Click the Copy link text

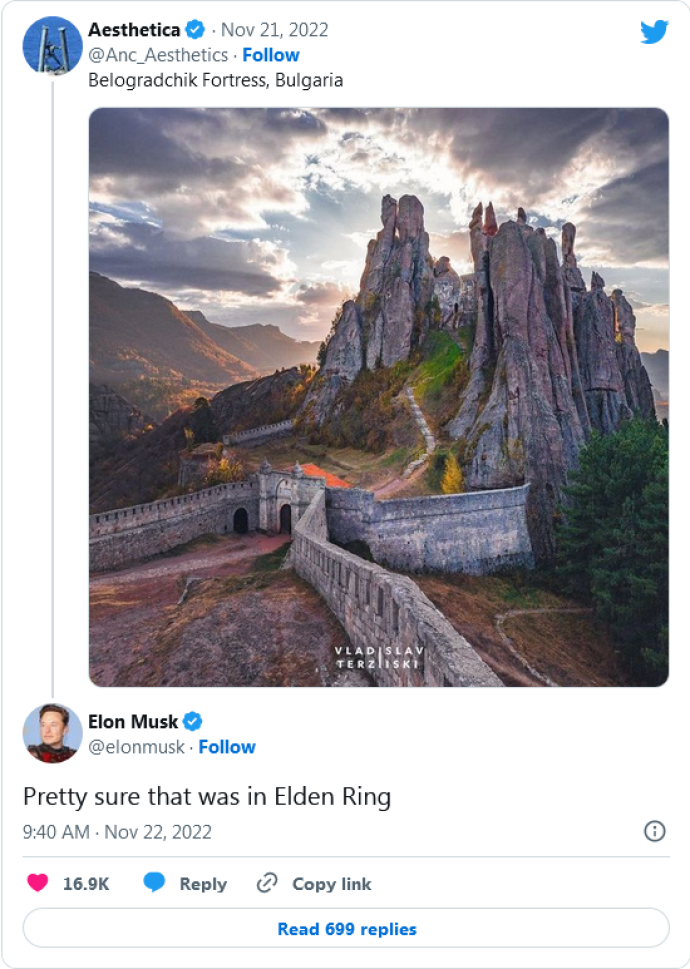tap(331, 884)
